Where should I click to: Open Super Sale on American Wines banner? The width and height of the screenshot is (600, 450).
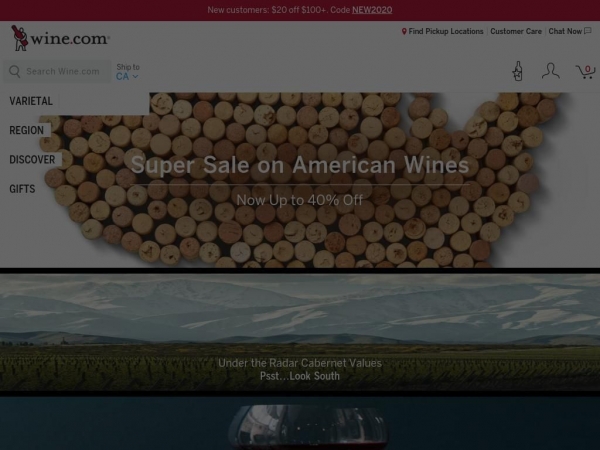point(300,180)
